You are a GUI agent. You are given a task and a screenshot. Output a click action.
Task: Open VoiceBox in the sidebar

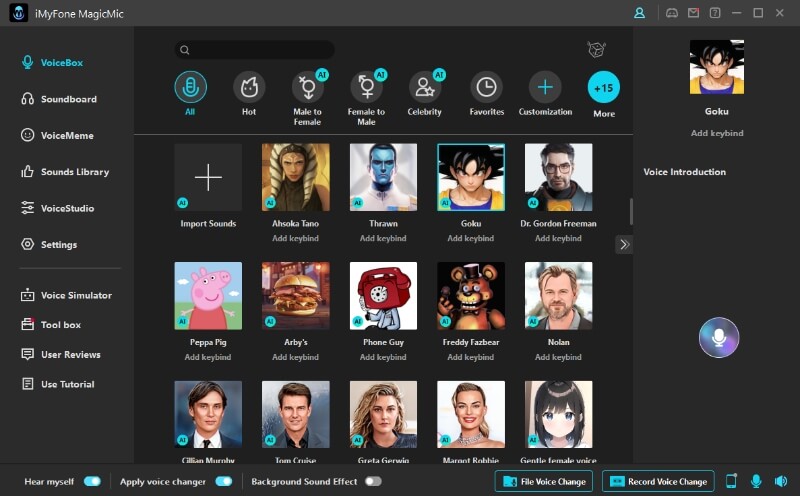52,63
